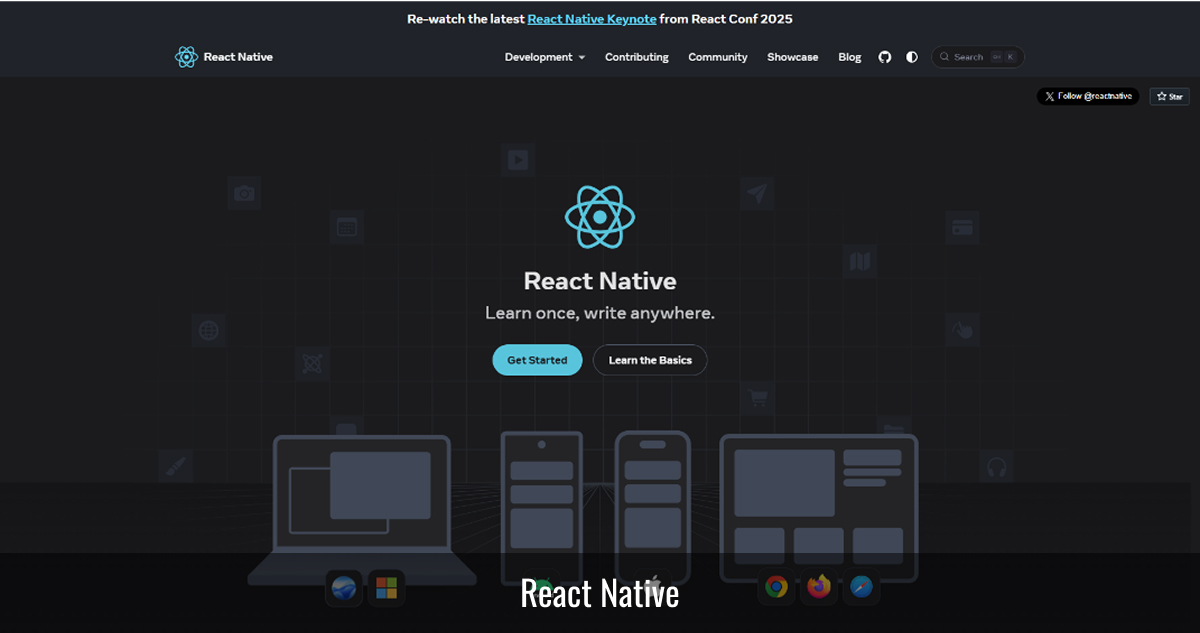Click the 'React Native' hero heading
The width and height of the screenshot is (1200, 633).
point(600,281)
